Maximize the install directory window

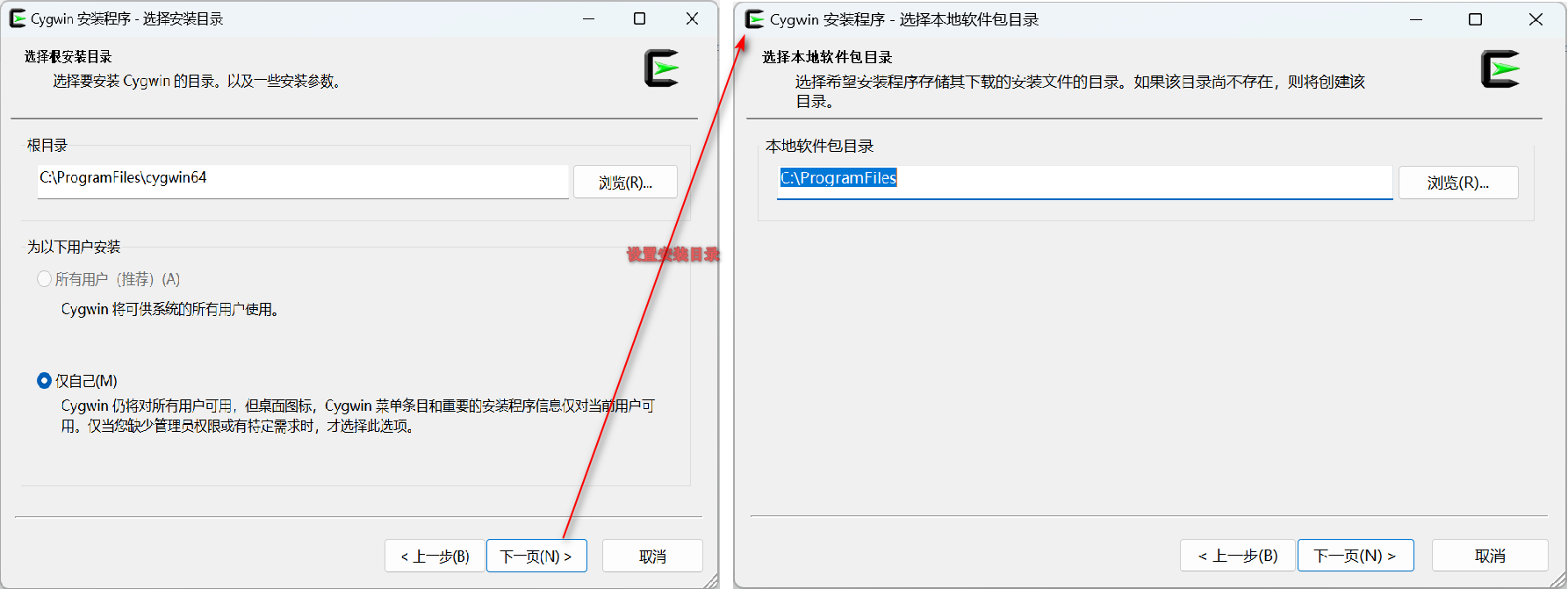(640, 18)
